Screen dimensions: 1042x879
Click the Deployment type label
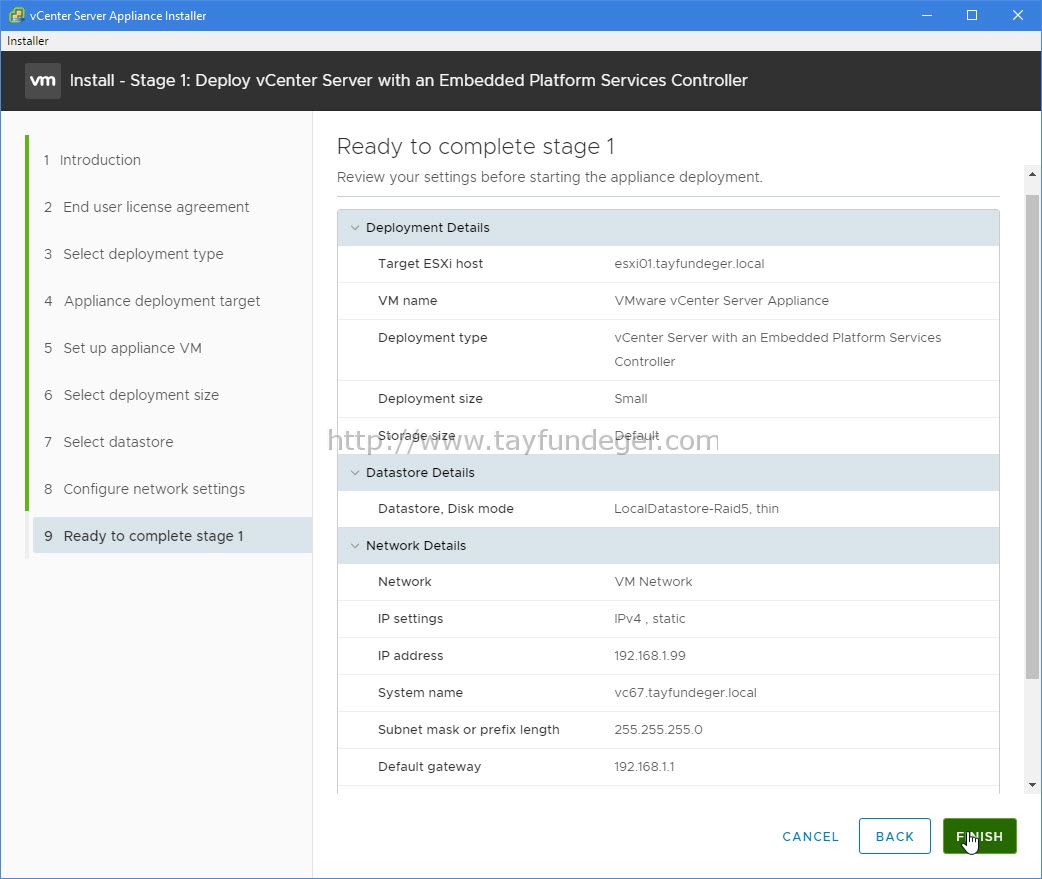click(432, 338)
